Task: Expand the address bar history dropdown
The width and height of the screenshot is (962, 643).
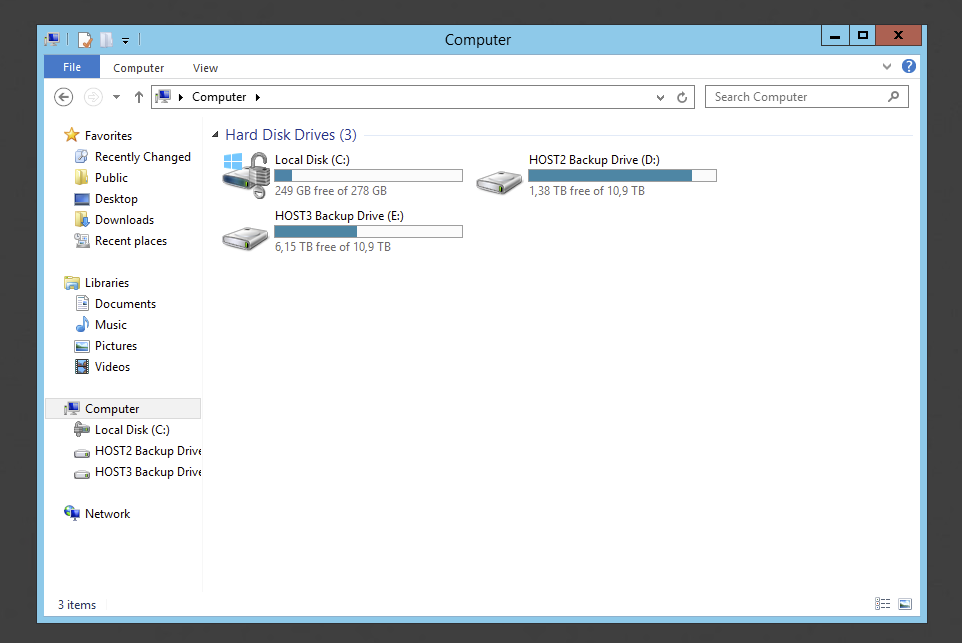Action: click(660, 97)
